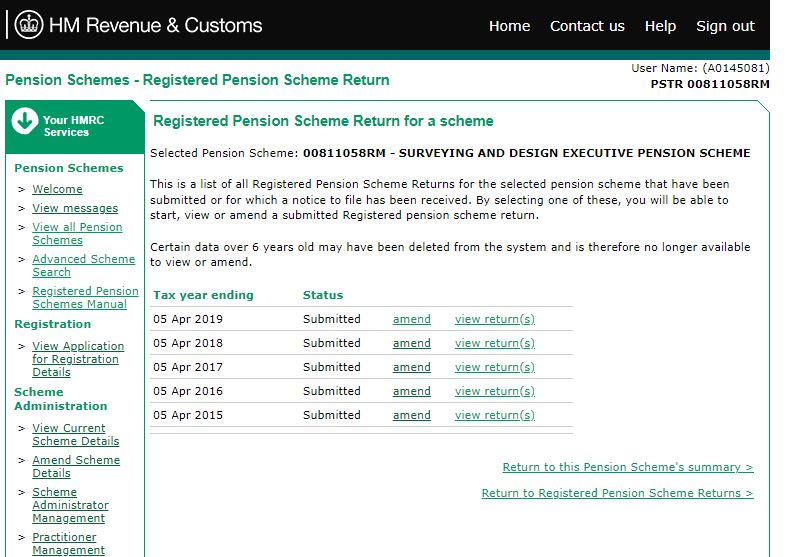View return(s) for 05 Apr 2018
Viewport: 790px width, 557px height.
point(495,343)
